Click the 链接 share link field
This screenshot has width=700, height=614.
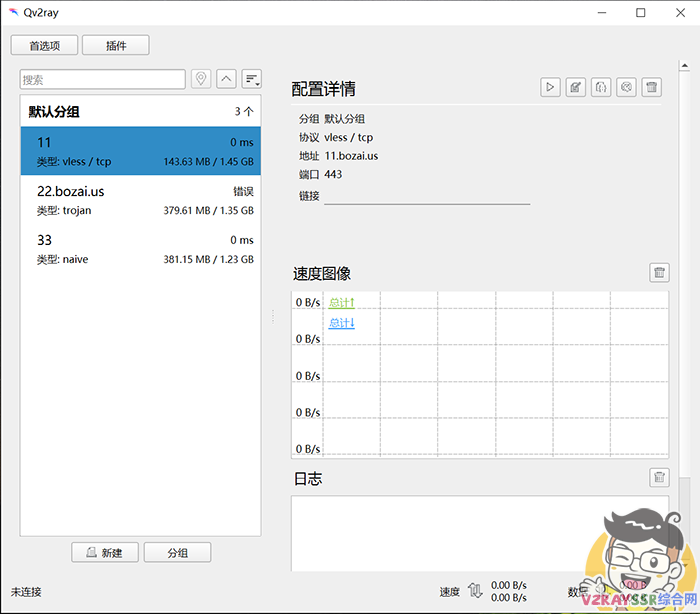tap(427, 196)
